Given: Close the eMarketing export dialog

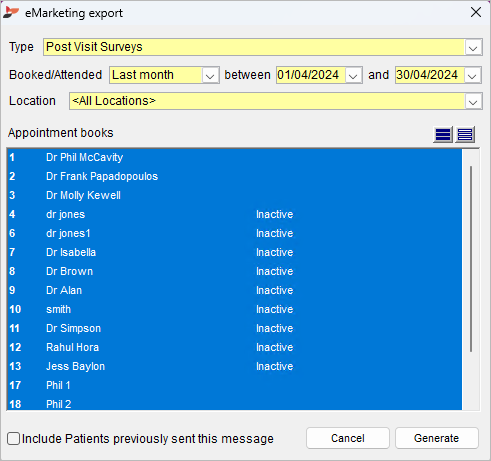Looking at the screenshot, I should [x=476, y=12].
